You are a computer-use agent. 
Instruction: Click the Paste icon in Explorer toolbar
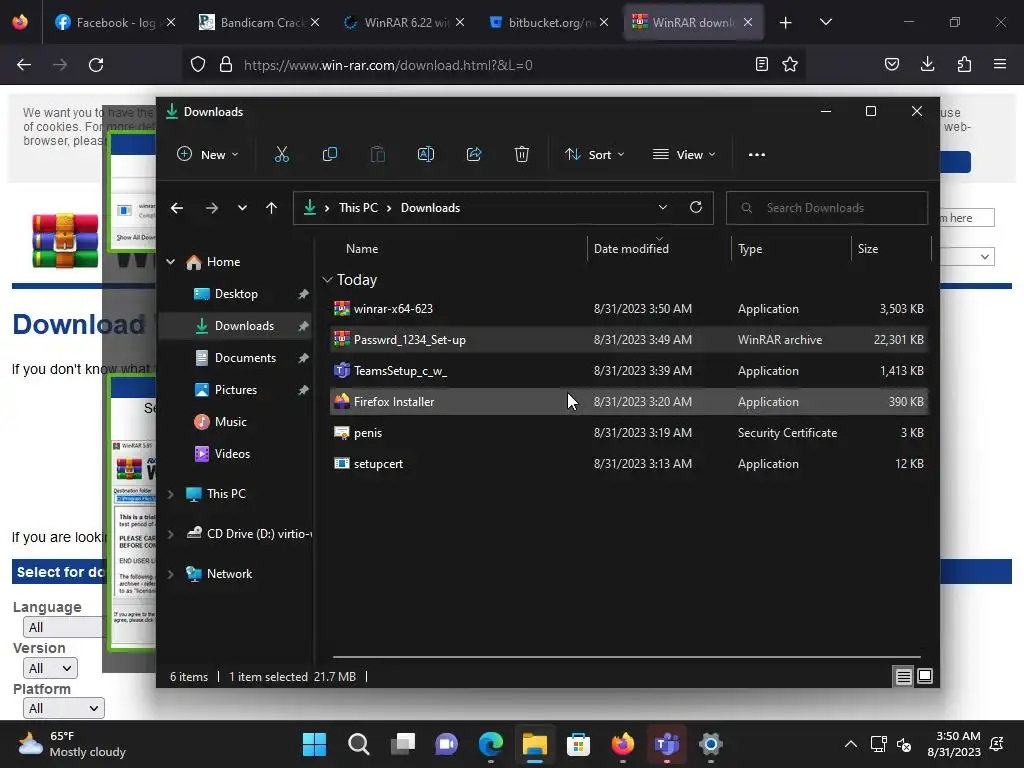[x=377, y=155]
